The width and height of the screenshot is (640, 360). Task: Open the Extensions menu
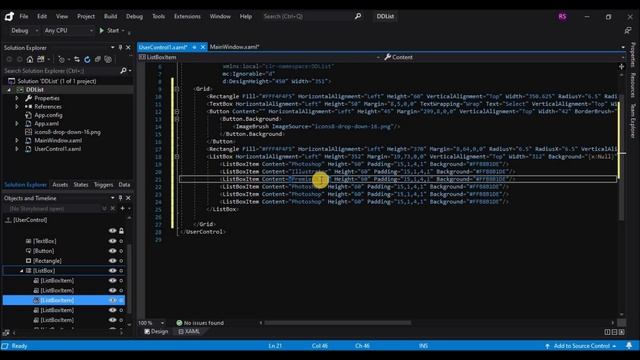(x=187, y=16)
